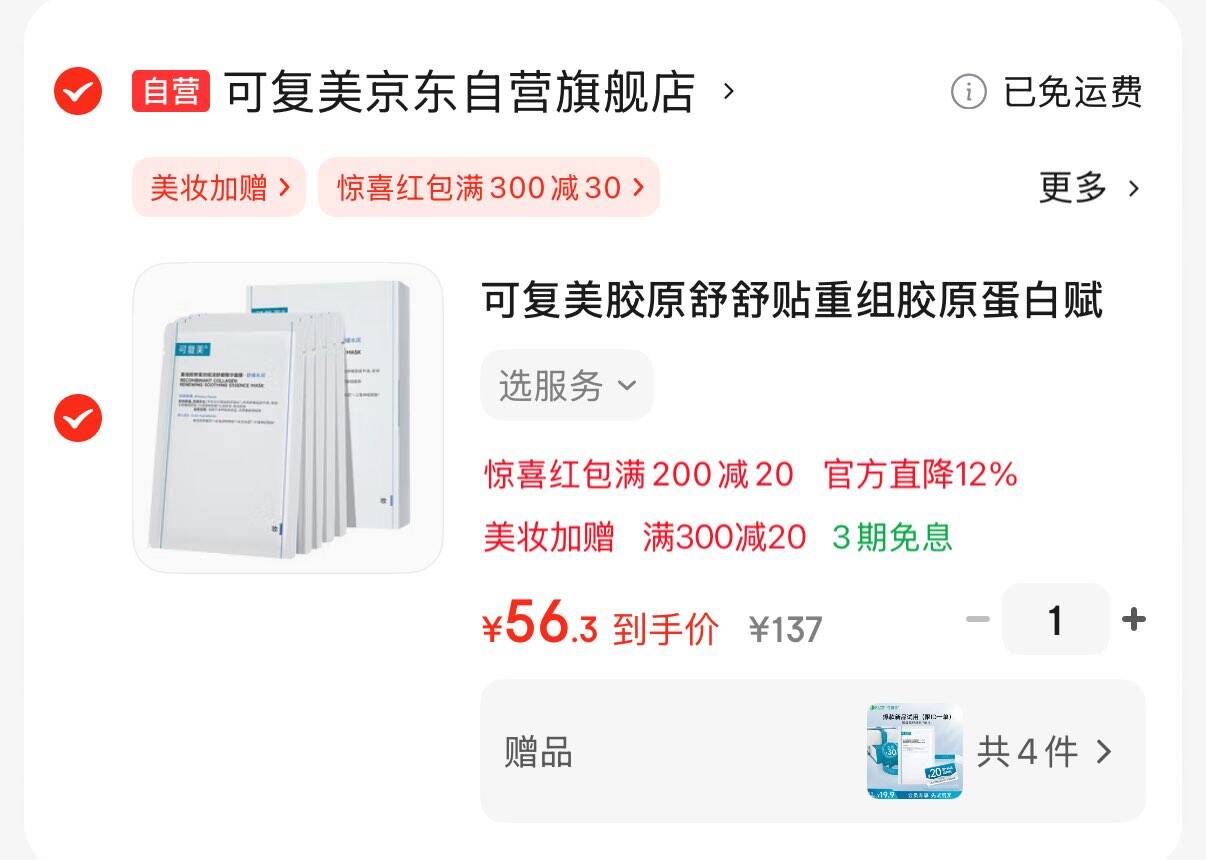Tap the arrow next to 更多
The image size is (1206, 860).
coord(1133,188)
